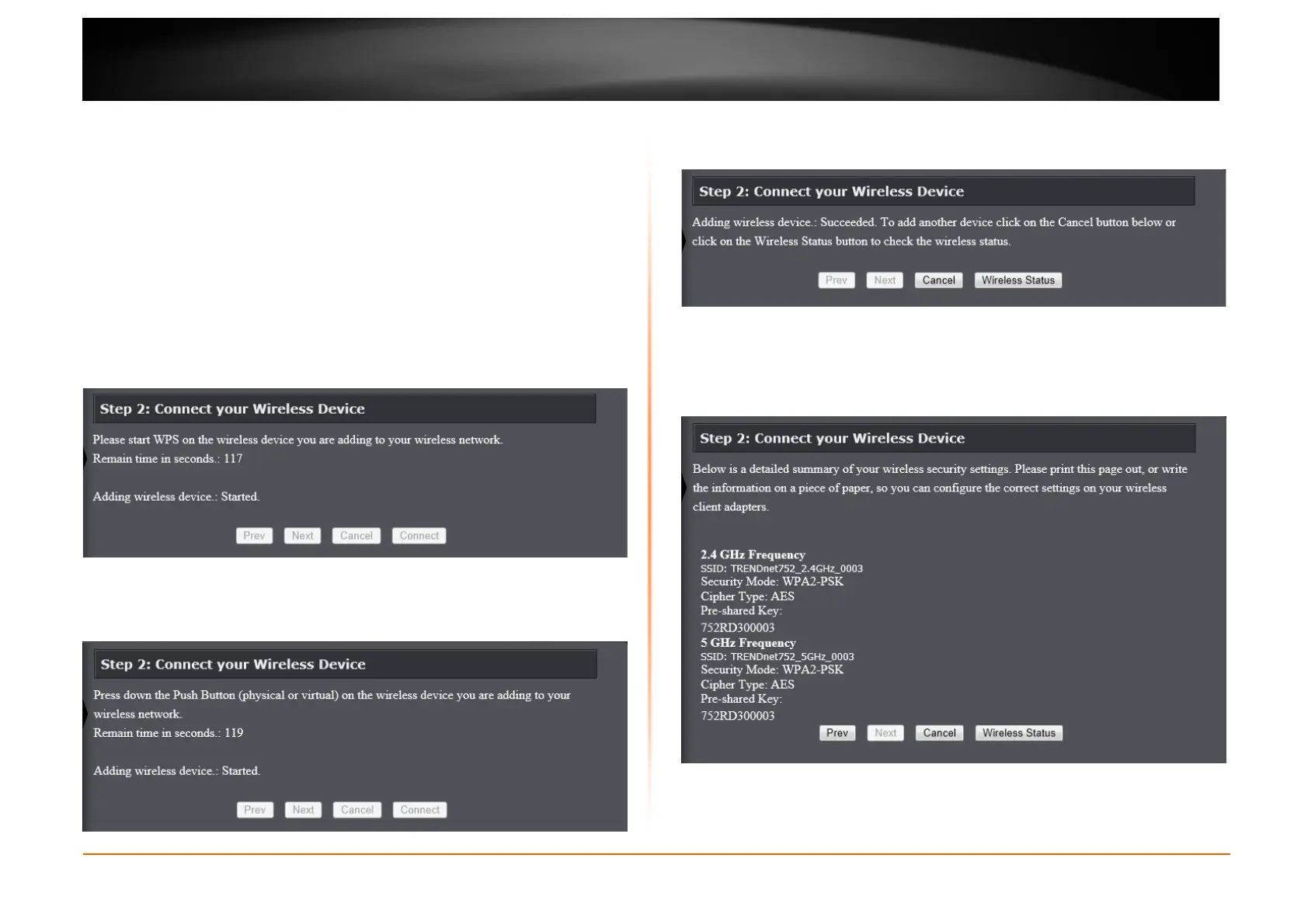Select the pre-shared key under 2.4 GHz Frequency

click(737, 627)
